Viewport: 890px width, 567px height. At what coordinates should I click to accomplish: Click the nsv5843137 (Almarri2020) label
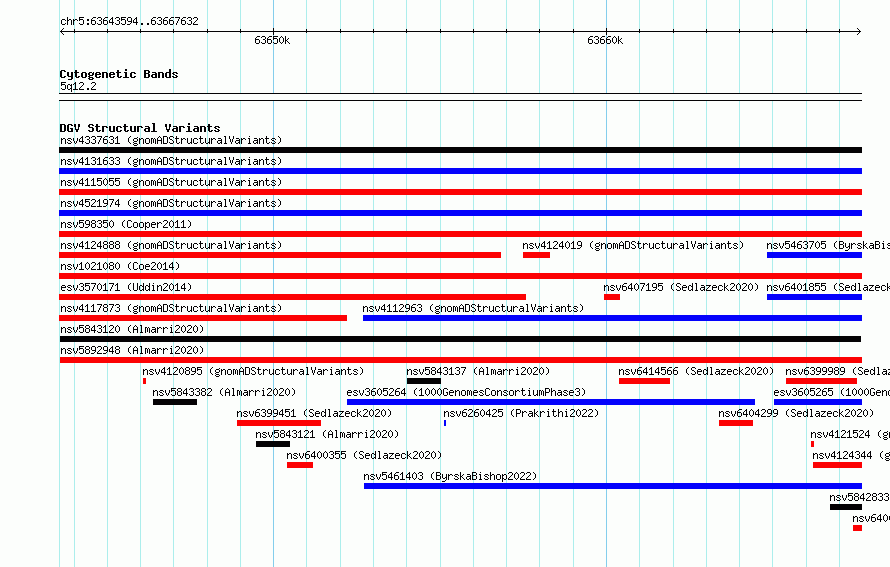click(x=478, y=371)
